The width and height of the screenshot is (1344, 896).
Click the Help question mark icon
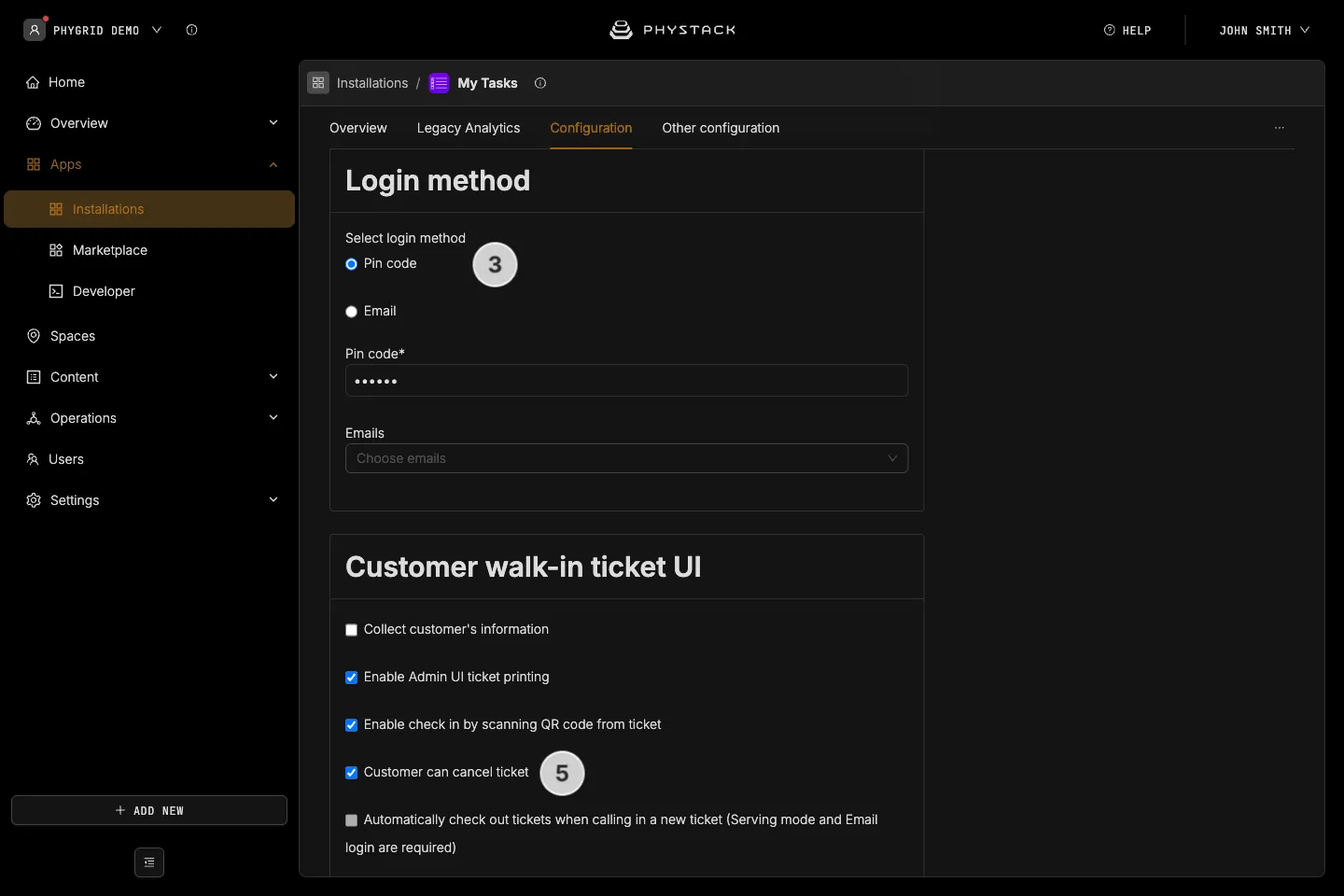(x=1110, y=30)
